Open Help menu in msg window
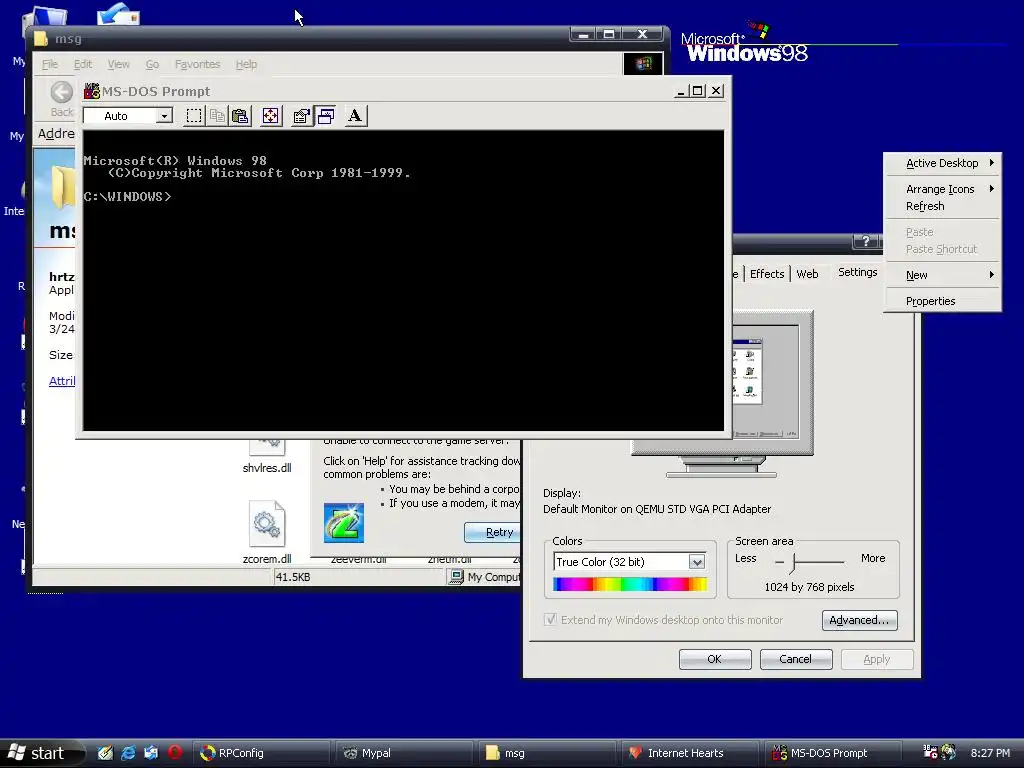Viewport: 1024px width, 768px height. coord(246,64)
